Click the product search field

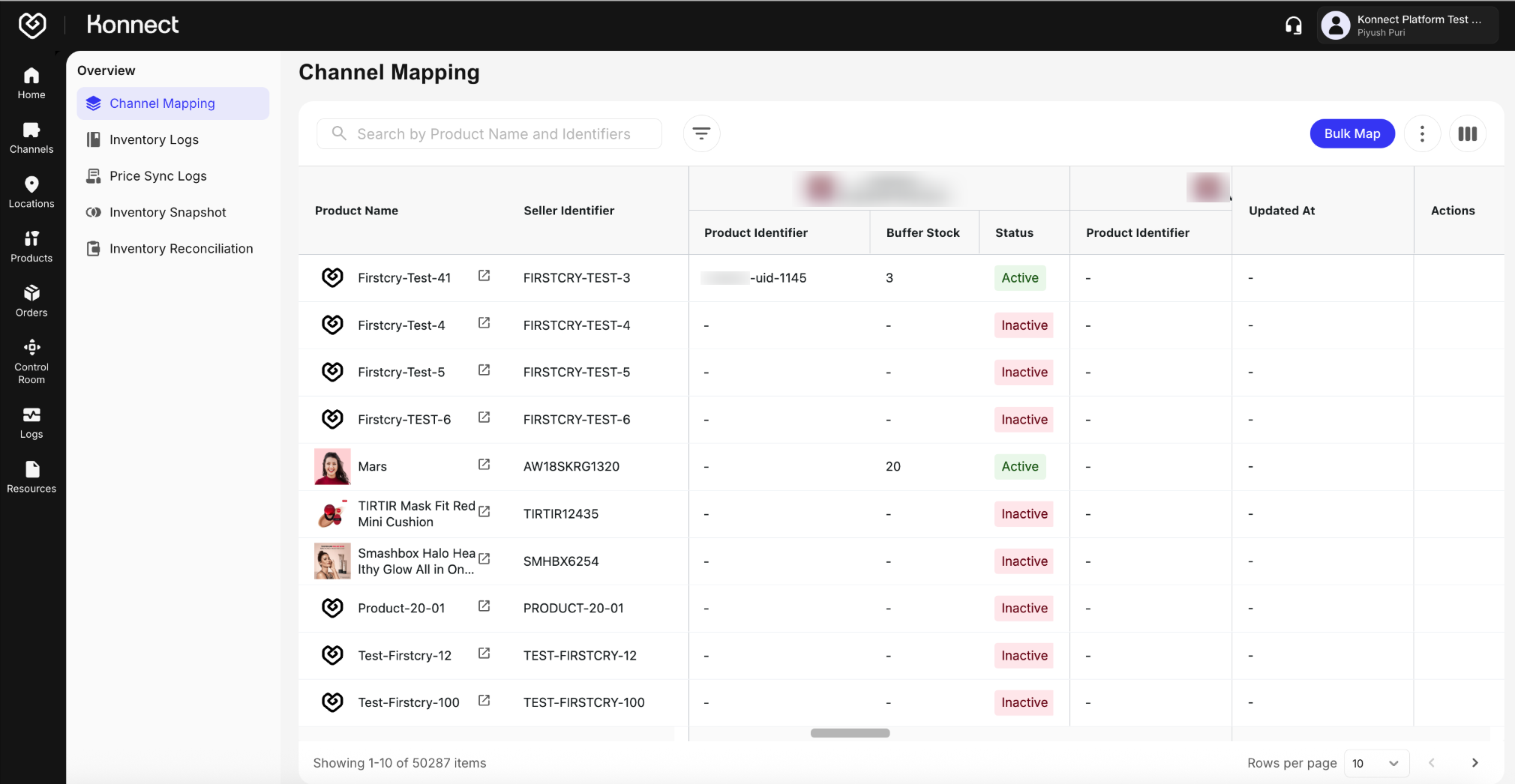[489, 133]
